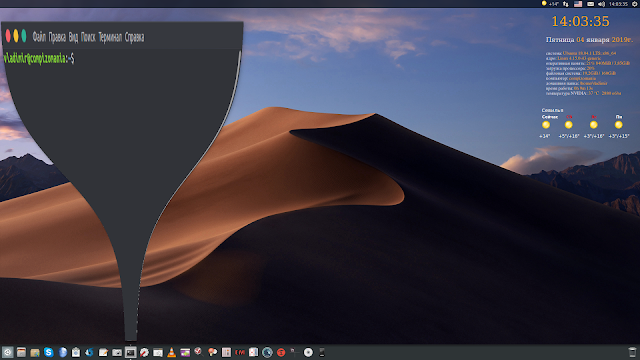Open the network indicator in the top panel
The height and width of the screenshot is (360, 640).
click(566, 4)
